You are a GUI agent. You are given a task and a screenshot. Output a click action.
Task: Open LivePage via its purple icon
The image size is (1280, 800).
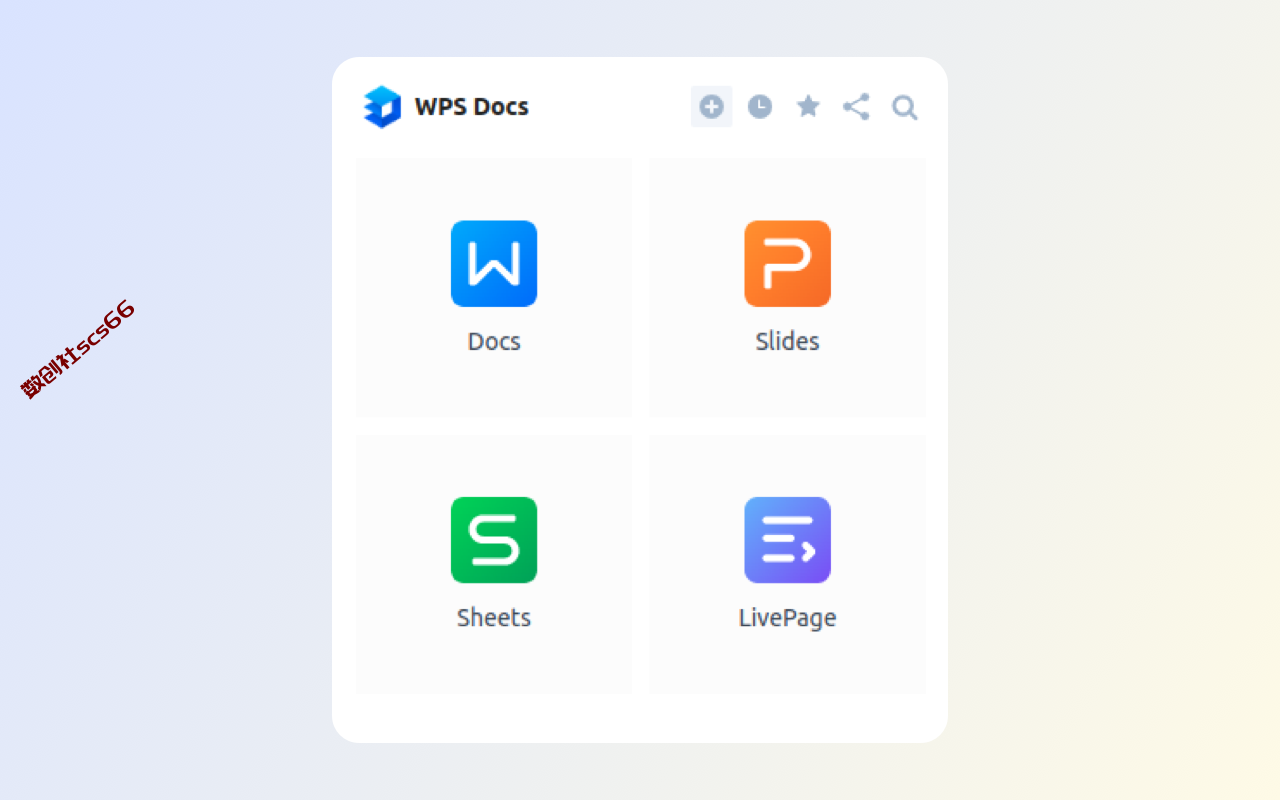[787, 539]
